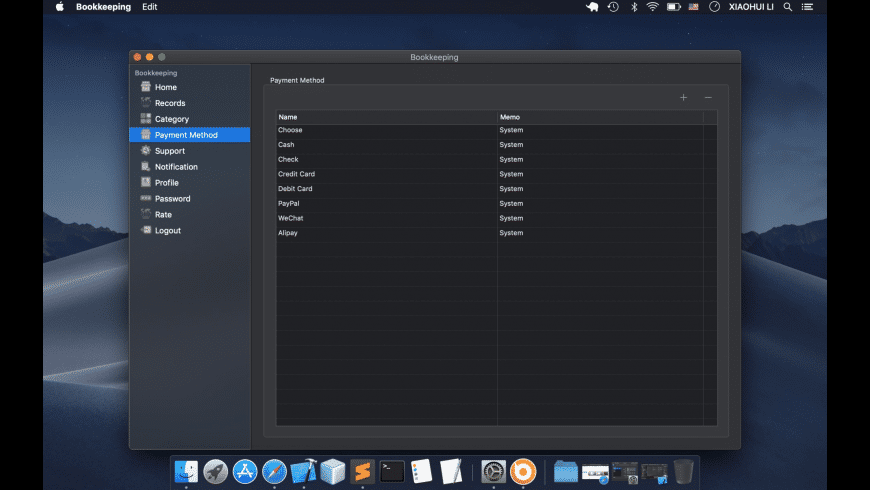Click the Logout icon in sidebar
Image resolution: width=870 pixels, height=490 pixels.
[146, 230]
